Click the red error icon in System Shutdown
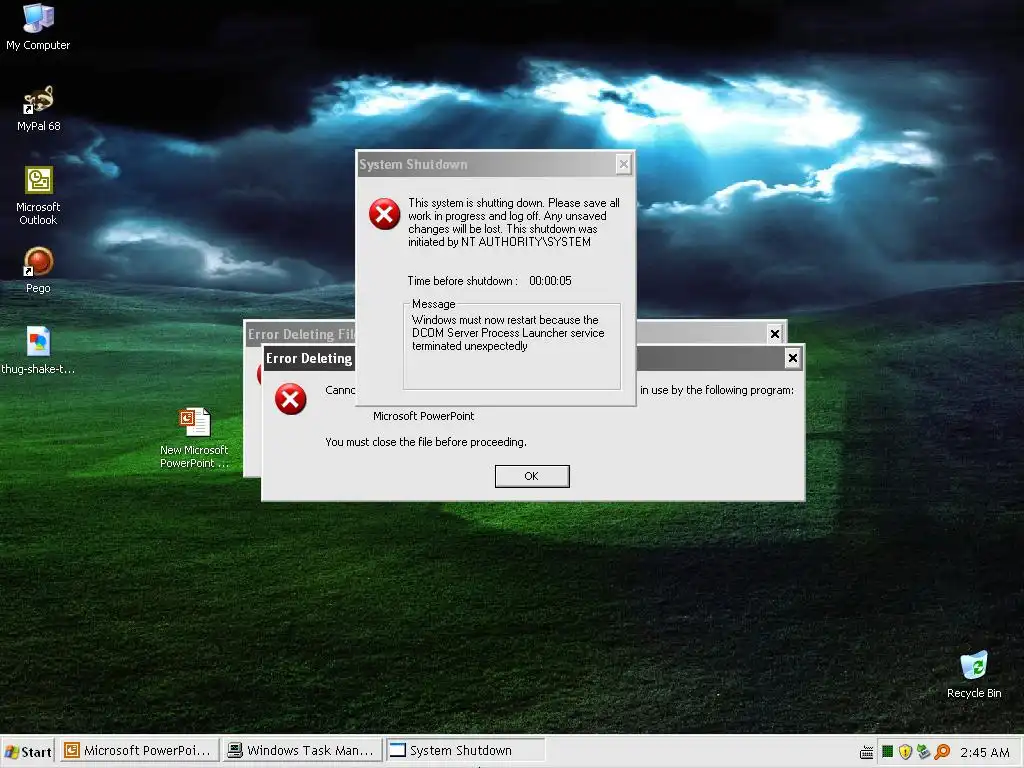This screenshot has height=768, width=1024. click(x=385, y=214)
